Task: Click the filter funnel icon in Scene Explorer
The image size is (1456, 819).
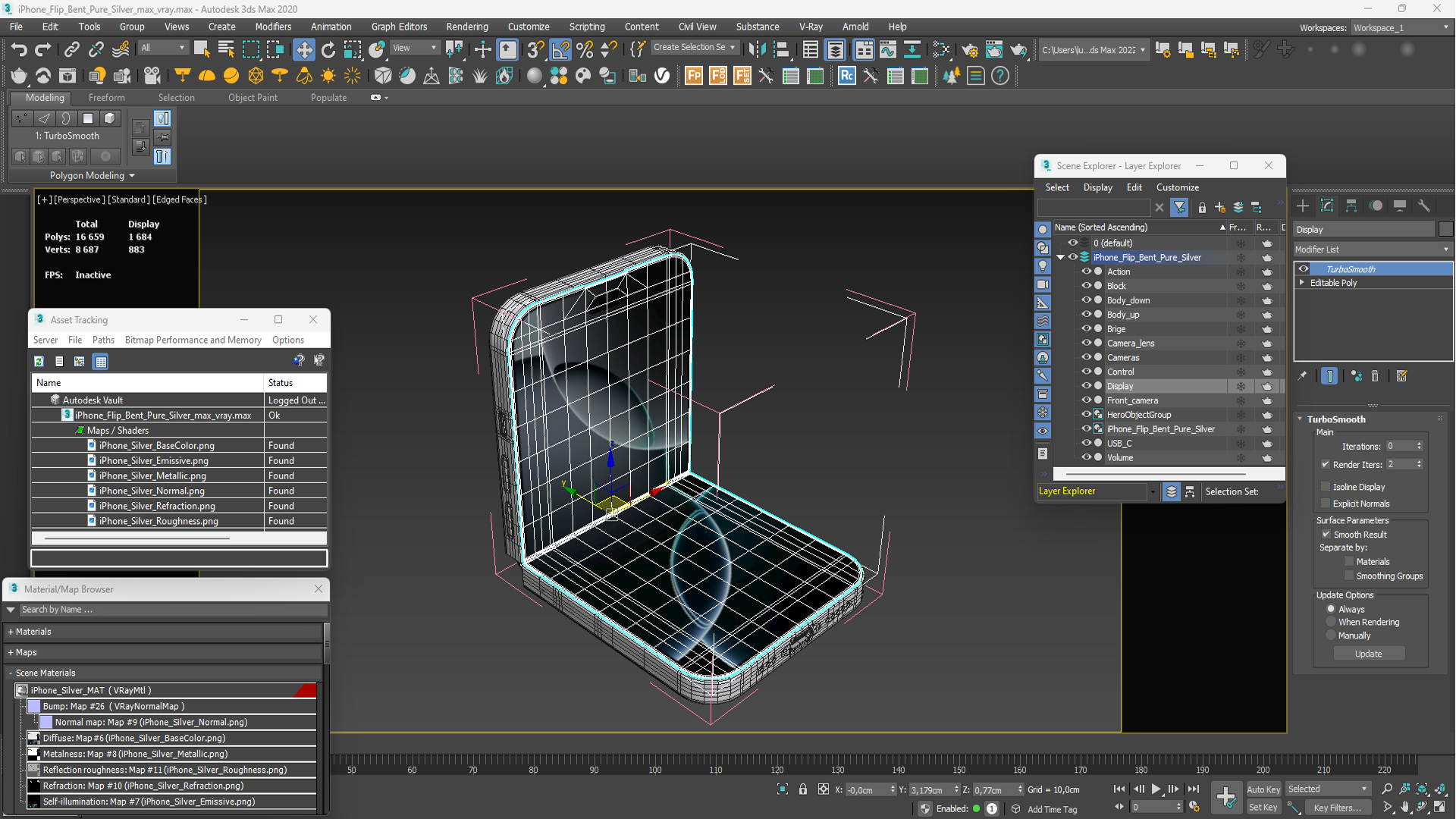Action: [1179, 208]
